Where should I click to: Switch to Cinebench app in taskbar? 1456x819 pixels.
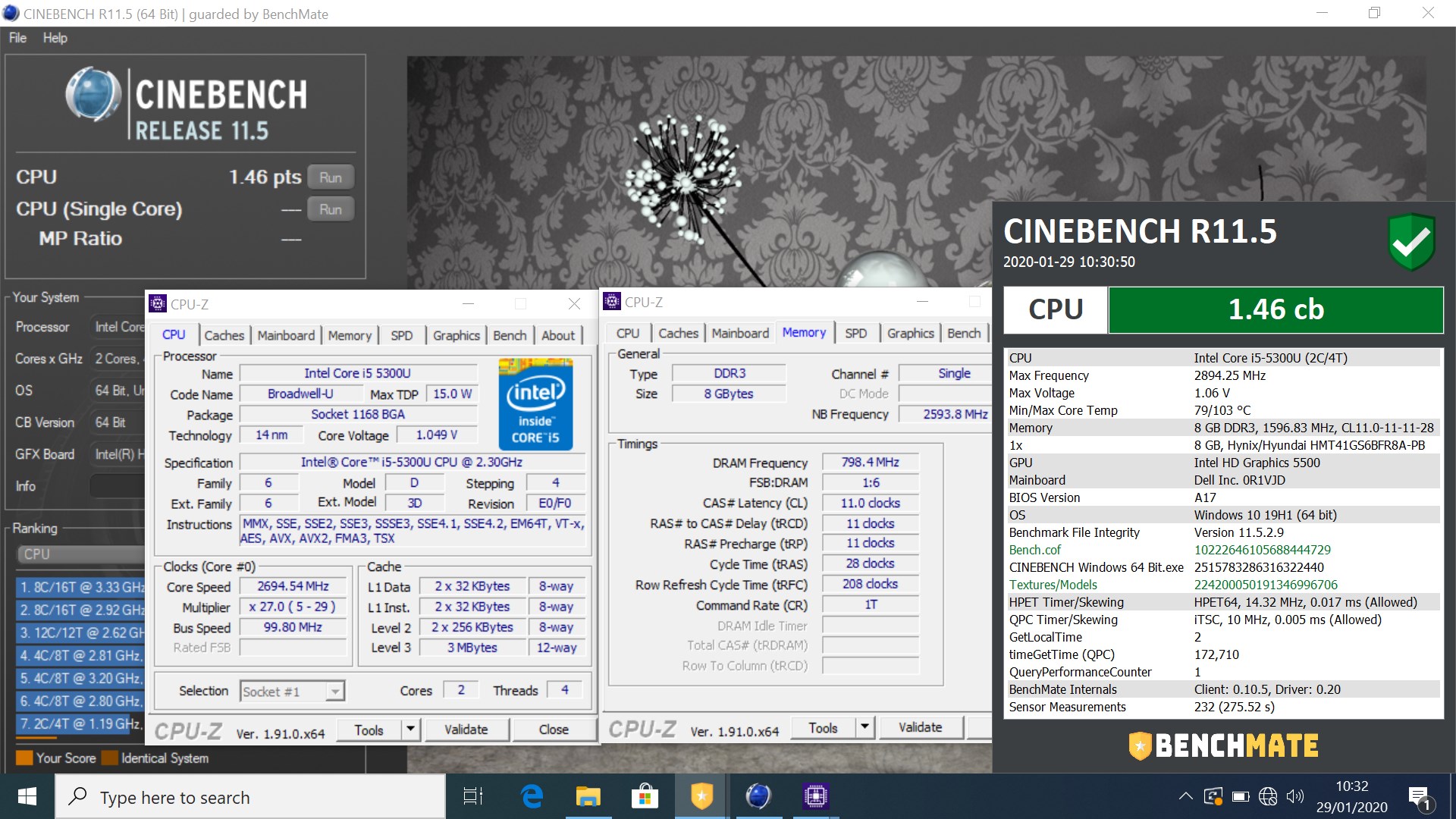point(758,796)
